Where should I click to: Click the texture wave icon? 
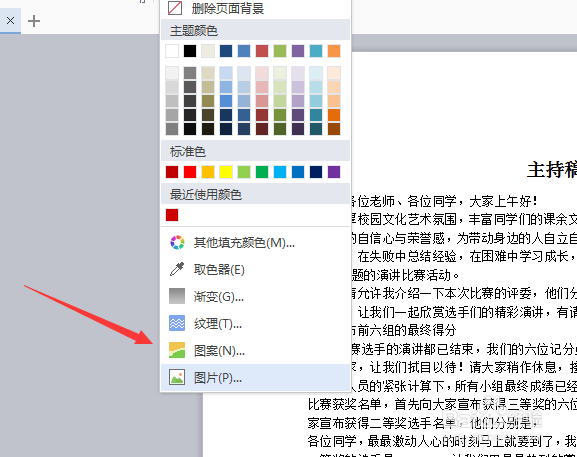(177, 323)
